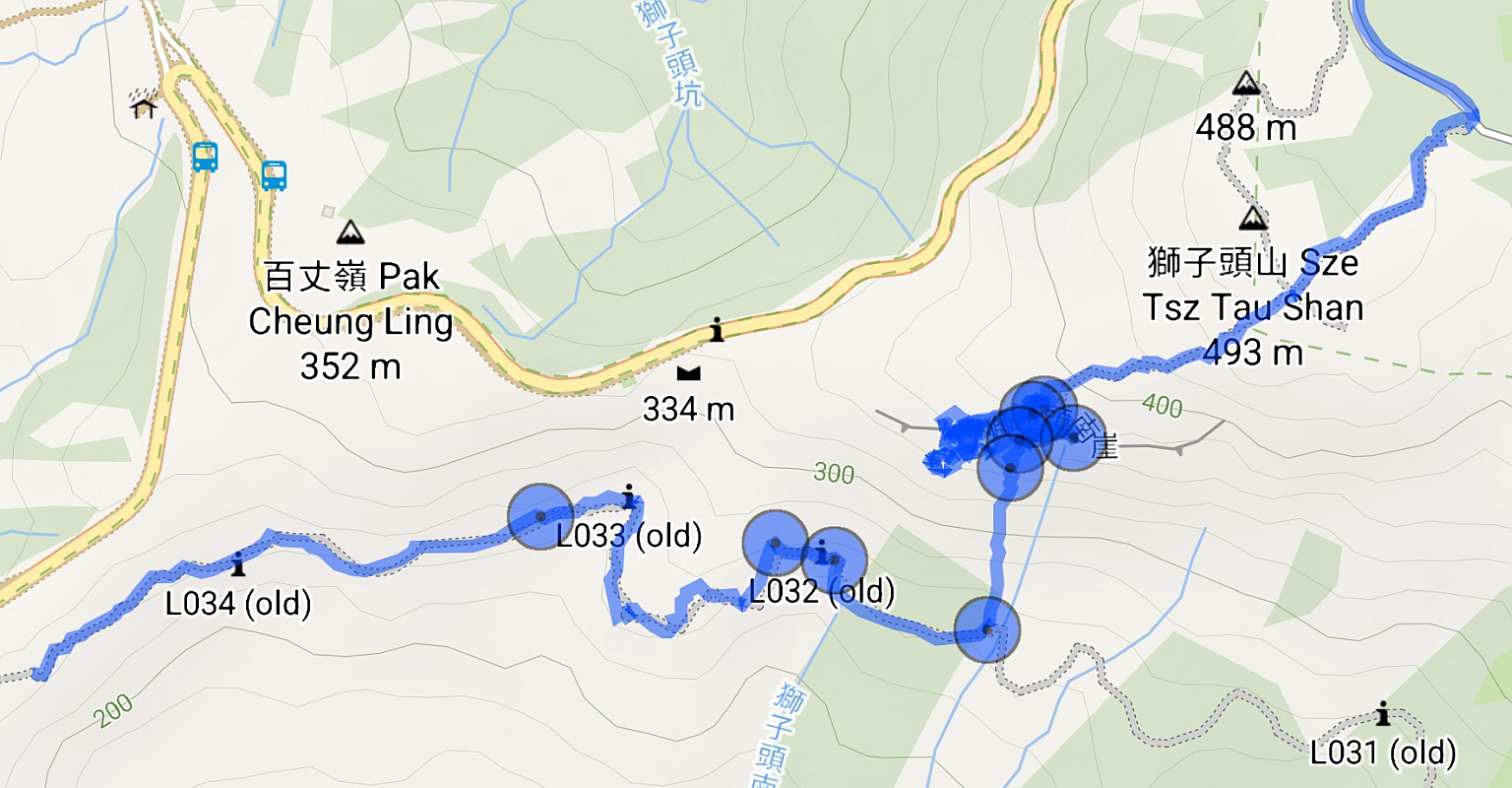Tap the 488 m peak triangle
The height and width of the screenshot is (788, 1512).
point(1246,83)
